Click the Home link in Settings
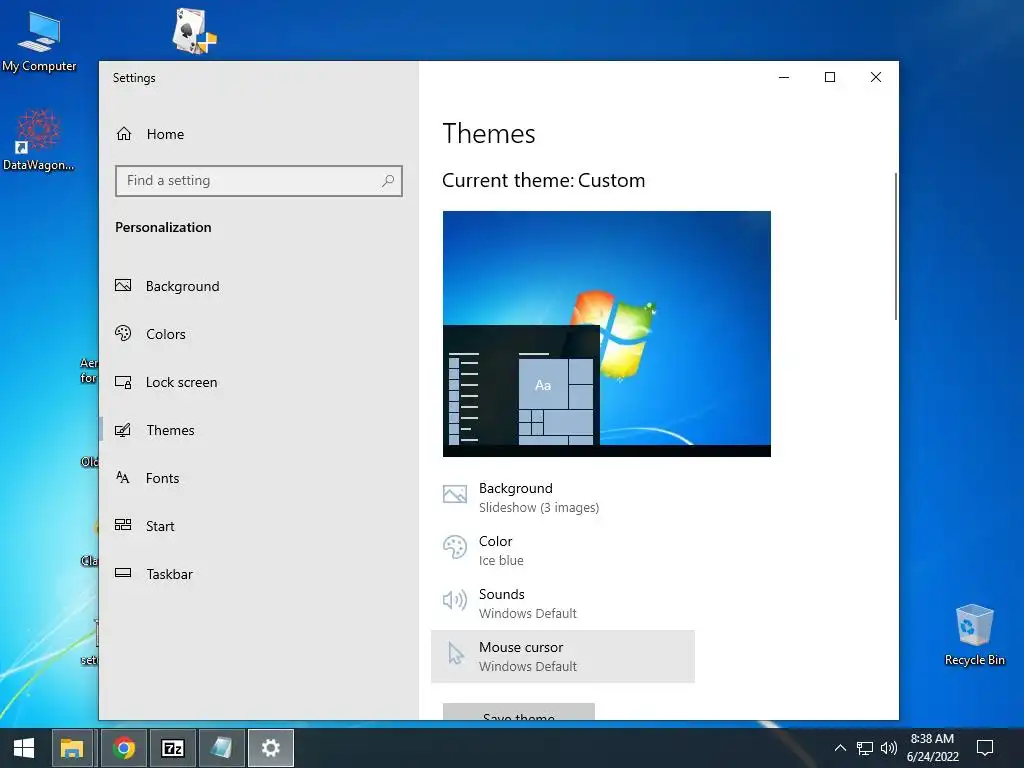 [165, 134]
